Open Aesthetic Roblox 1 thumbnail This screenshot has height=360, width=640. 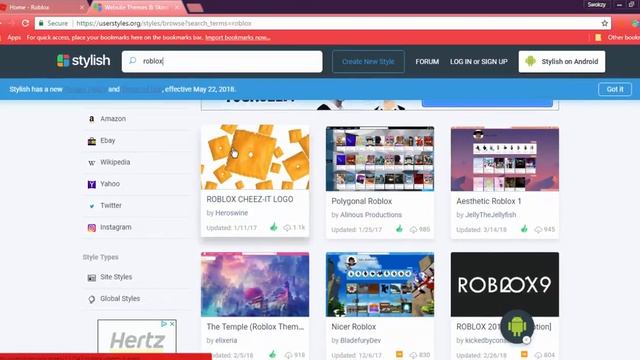point(505,159)
